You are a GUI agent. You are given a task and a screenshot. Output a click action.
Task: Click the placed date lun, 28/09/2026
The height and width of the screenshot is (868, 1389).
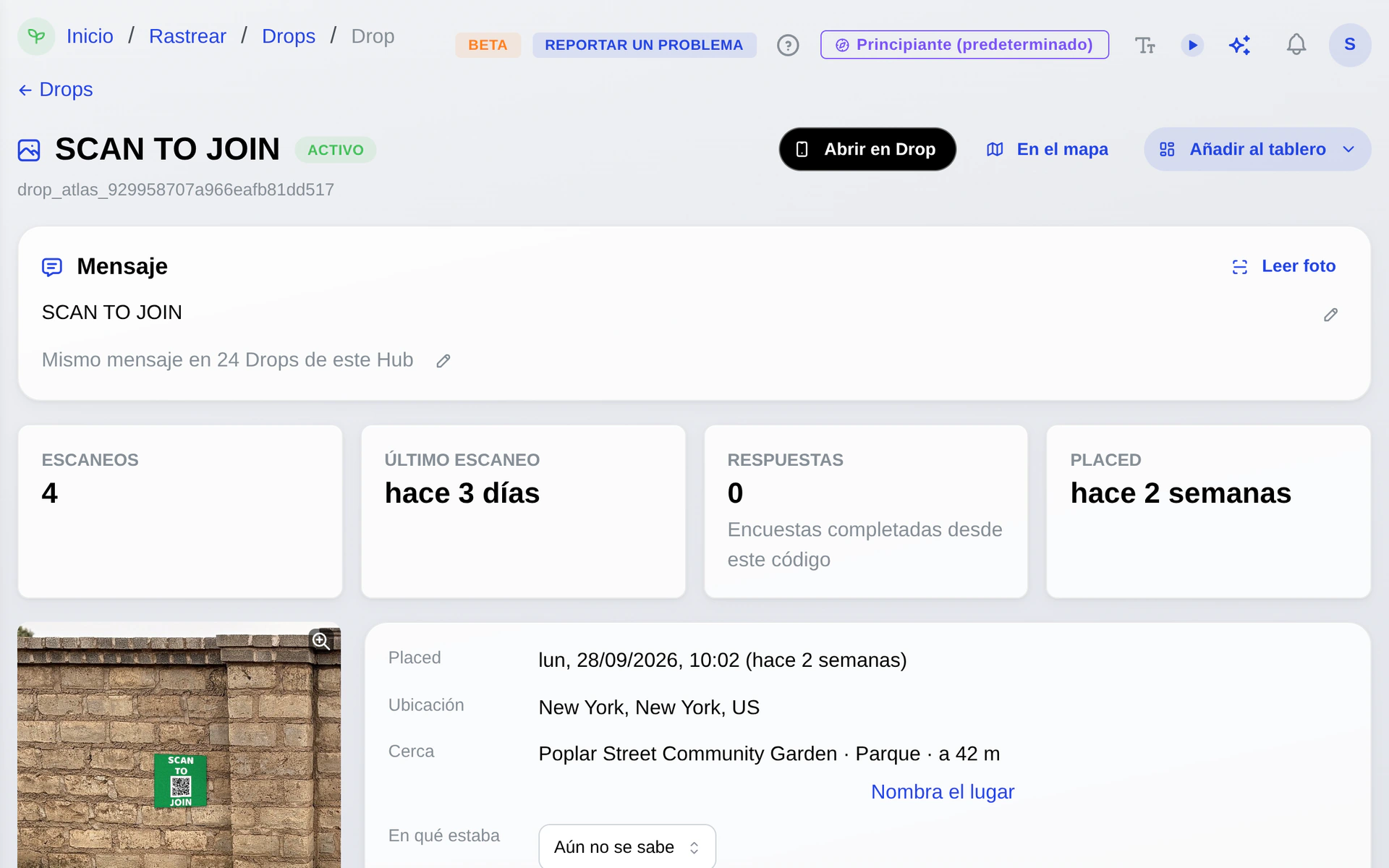[x=723, y=660]
